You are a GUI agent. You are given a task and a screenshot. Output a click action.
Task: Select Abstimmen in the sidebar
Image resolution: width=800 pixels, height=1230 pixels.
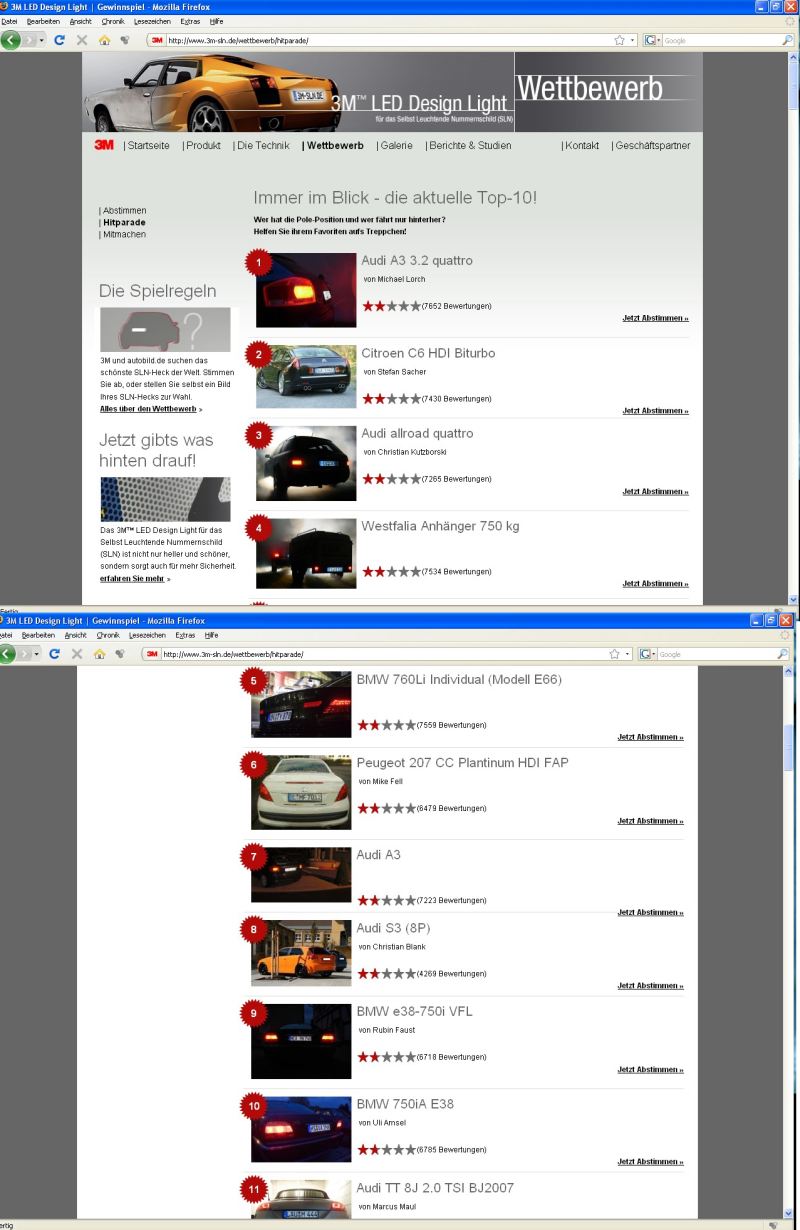[124, 211]
